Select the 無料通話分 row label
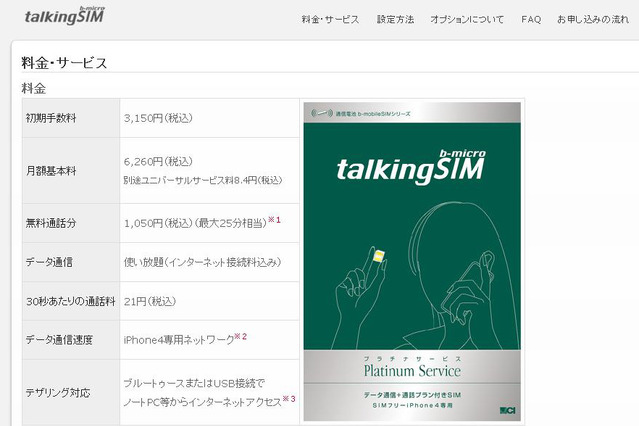 click(x=51, y=223)
